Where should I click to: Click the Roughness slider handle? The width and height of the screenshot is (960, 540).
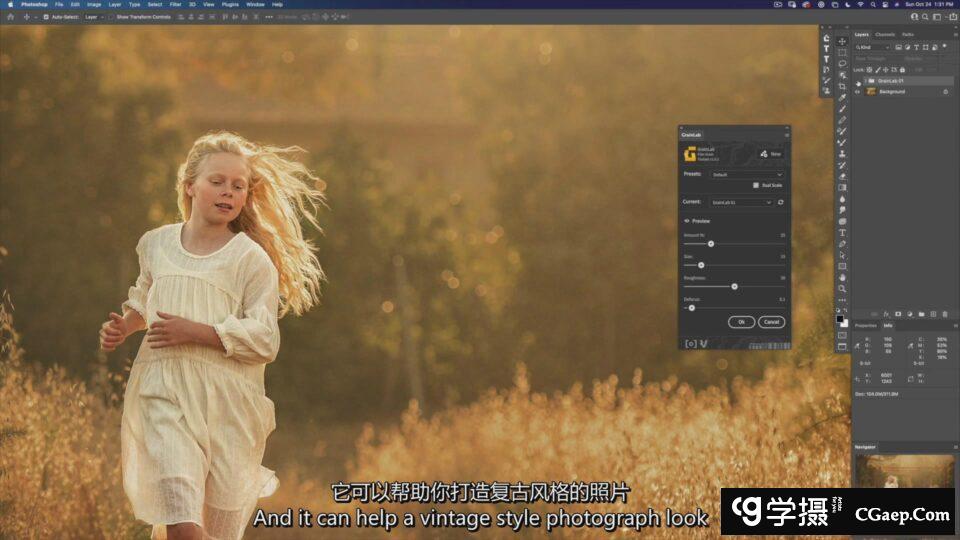click(x=734, y=286)
